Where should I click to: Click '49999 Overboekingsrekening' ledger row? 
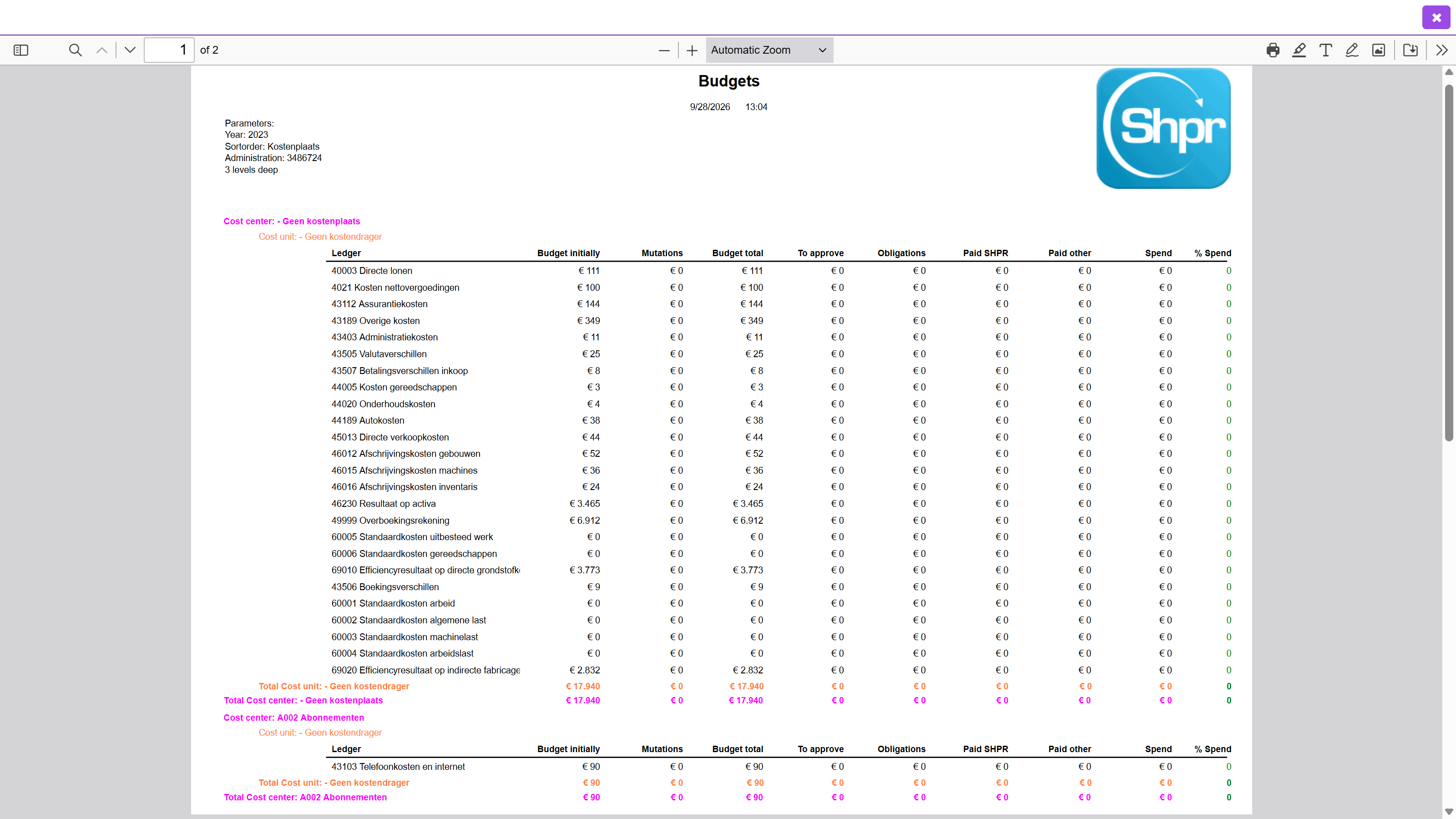(x=781, y=521)
